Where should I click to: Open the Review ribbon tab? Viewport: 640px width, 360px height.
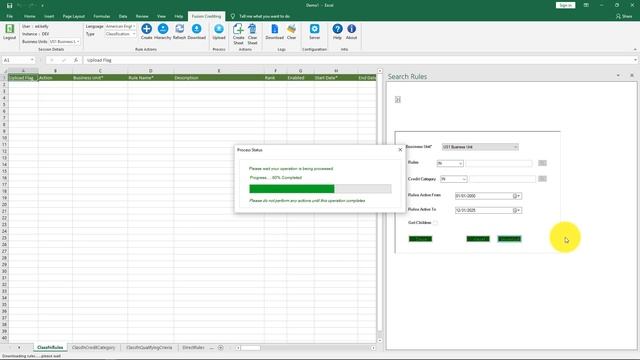142,16
